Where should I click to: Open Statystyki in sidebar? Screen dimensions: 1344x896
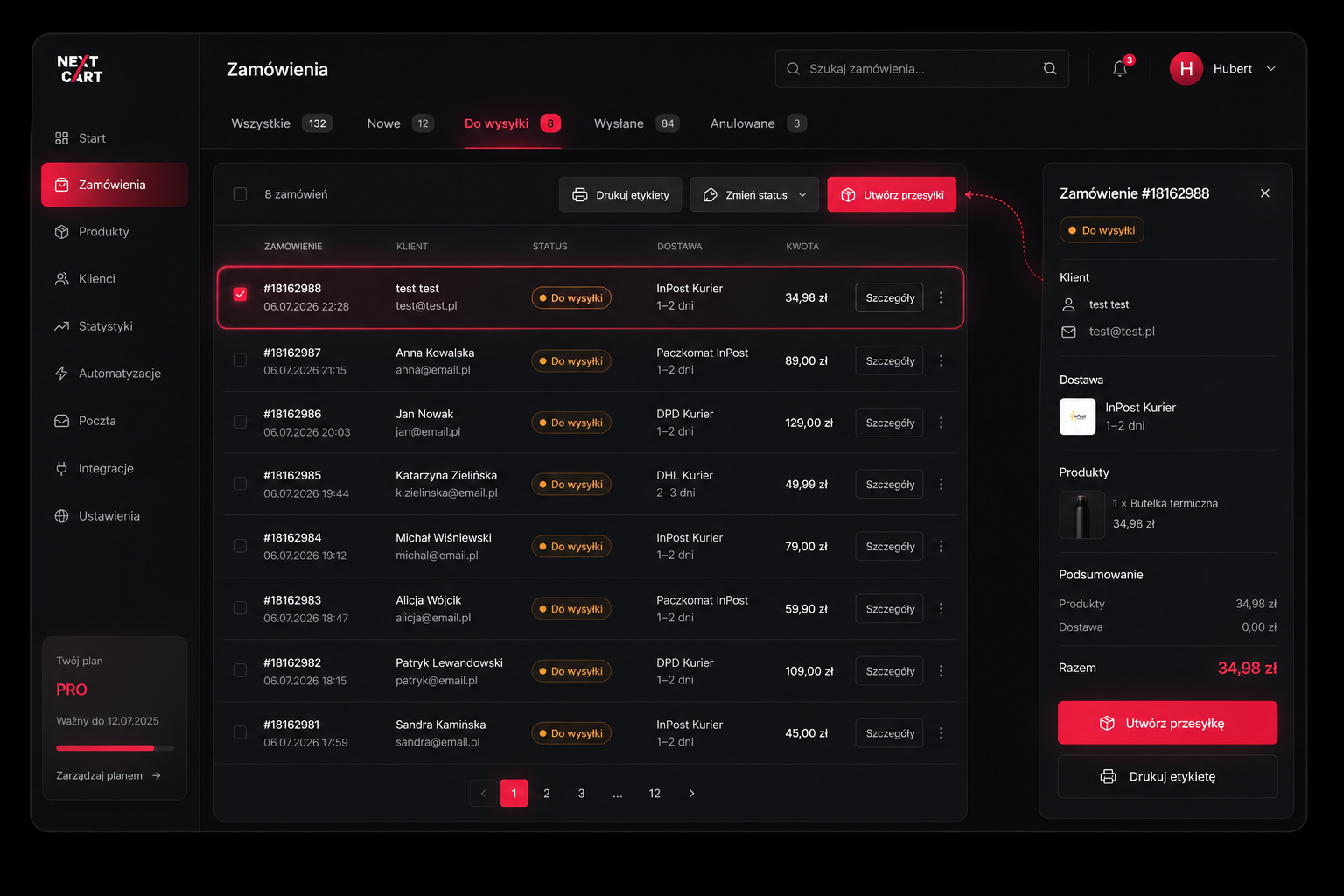tap(115, 326)
